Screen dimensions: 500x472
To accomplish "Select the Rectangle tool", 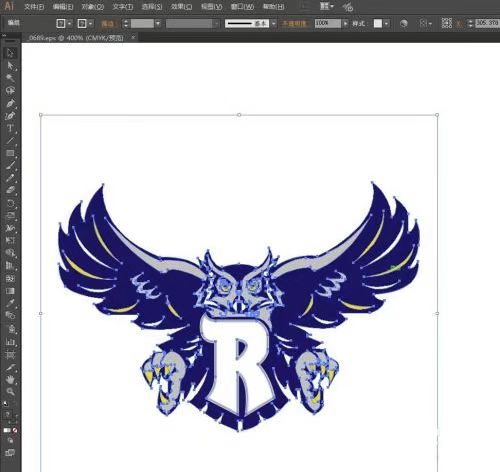I will 10,153.
